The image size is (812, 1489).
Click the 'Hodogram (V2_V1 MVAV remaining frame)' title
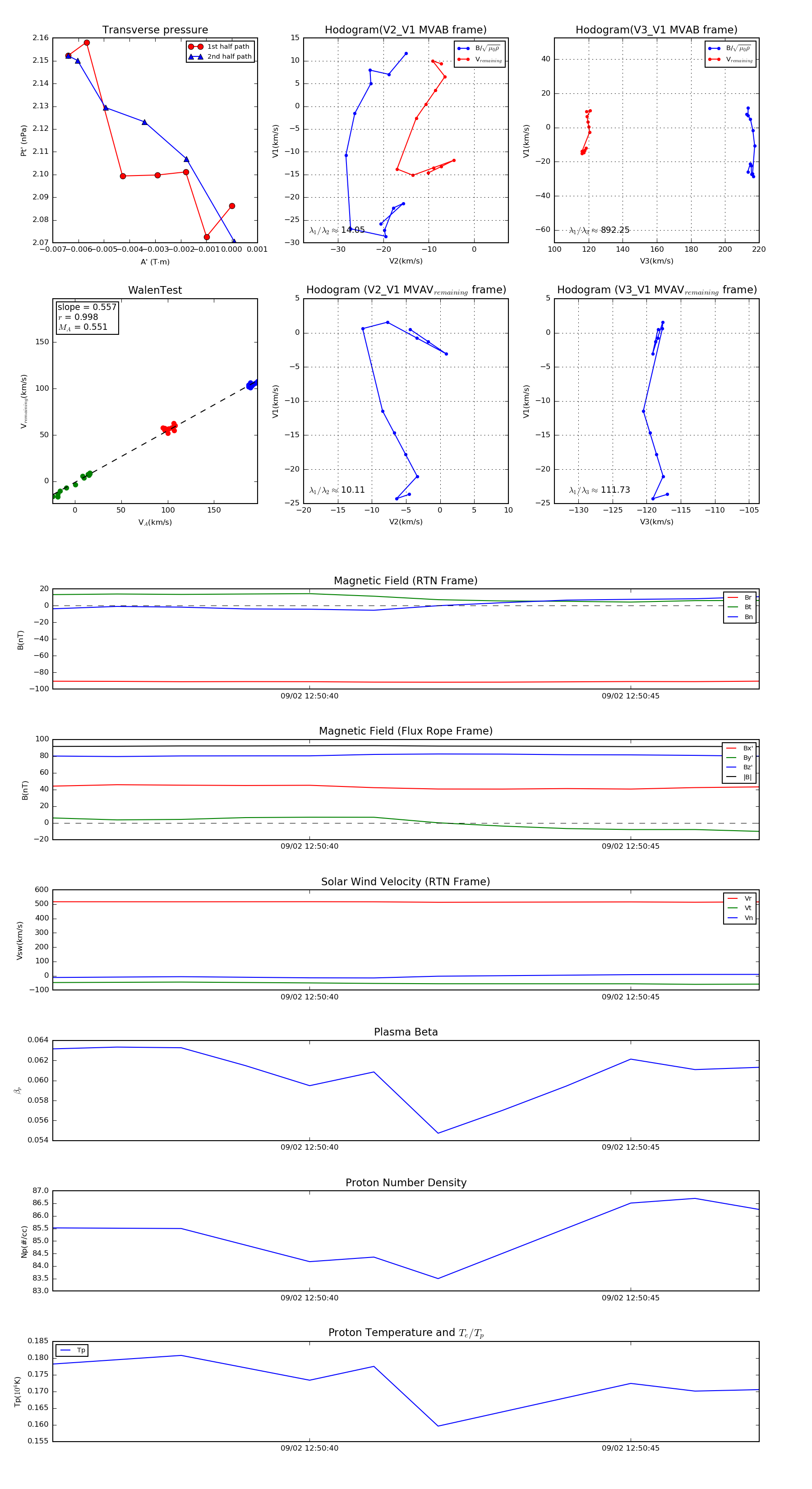[406, 290]
